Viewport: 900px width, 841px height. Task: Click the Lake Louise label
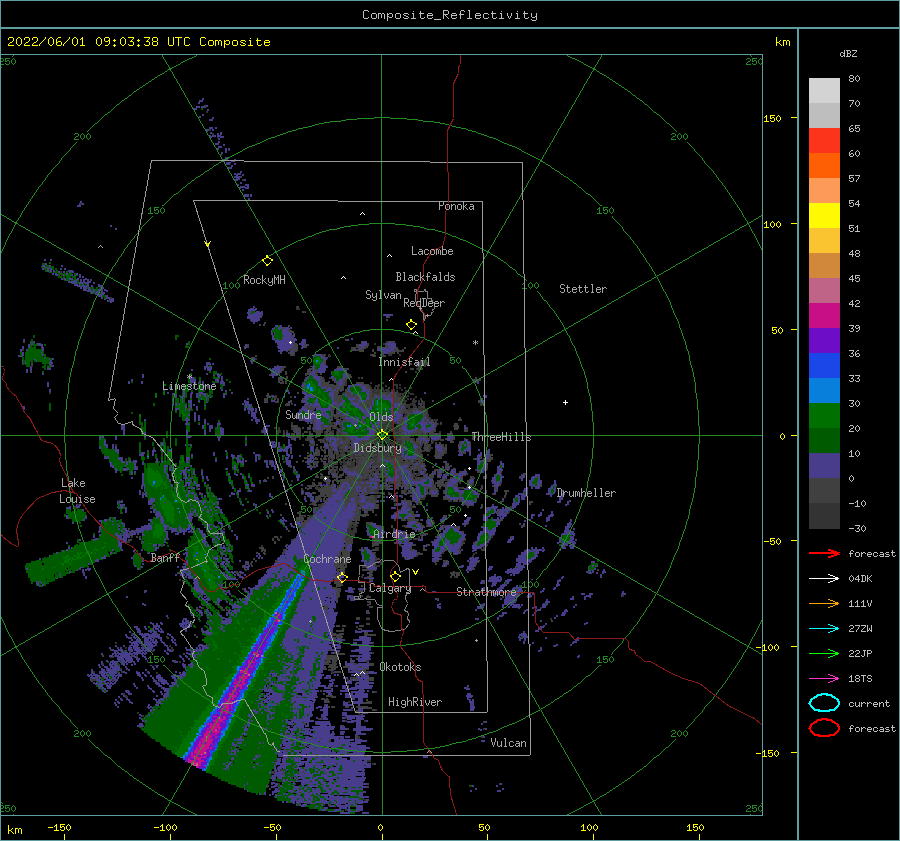77,491
